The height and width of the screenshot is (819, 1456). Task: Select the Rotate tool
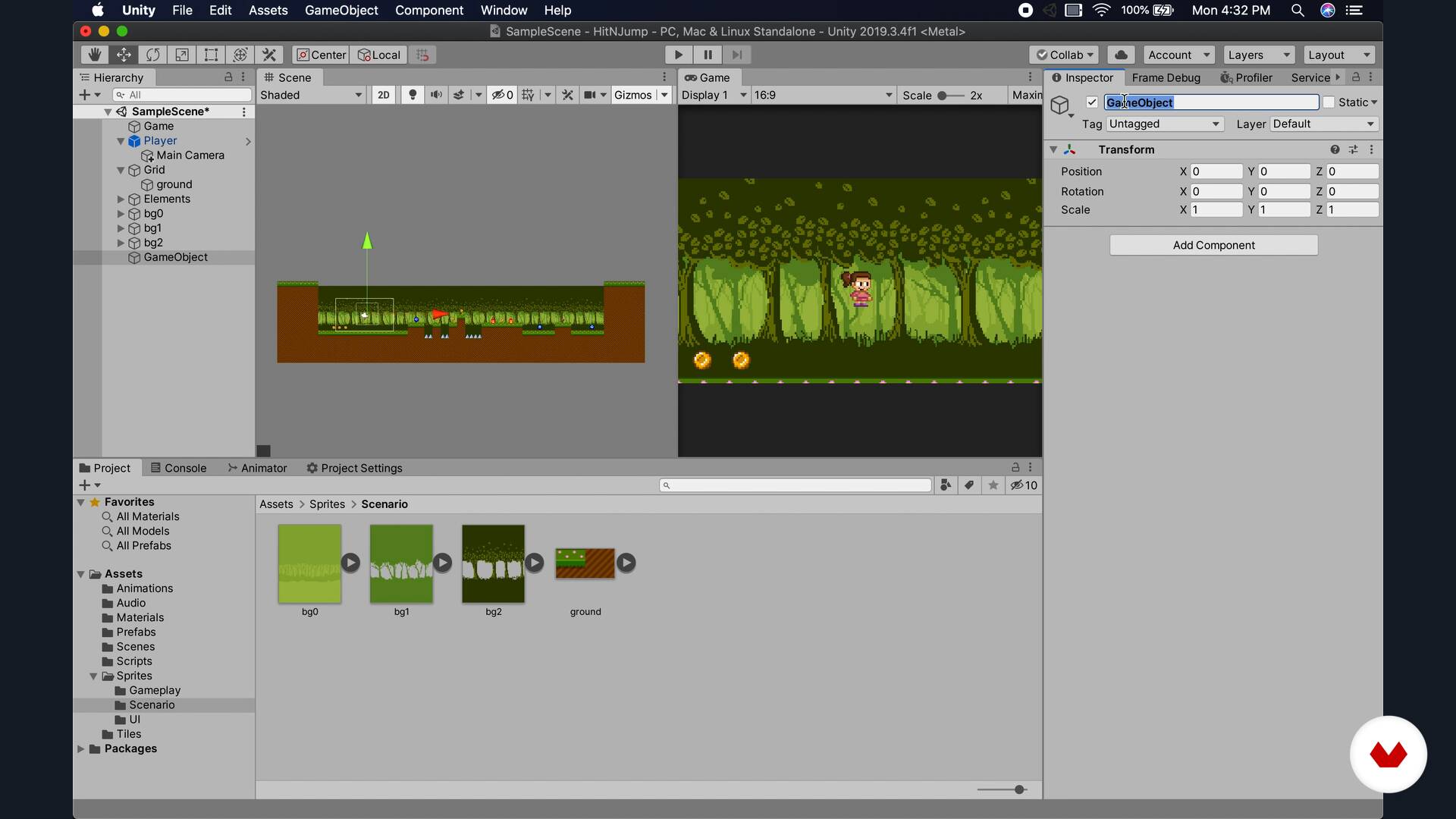152,55
